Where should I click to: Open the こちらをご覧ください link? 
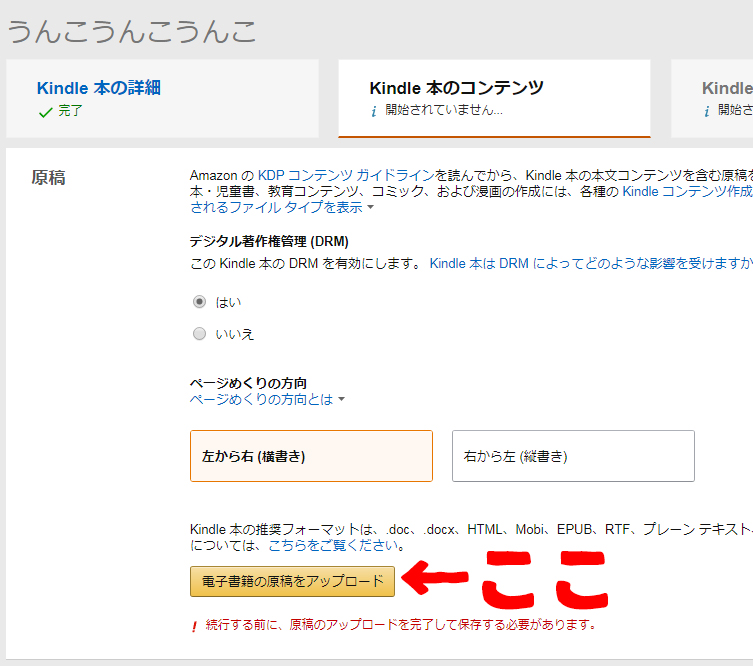tap(333, 545)
